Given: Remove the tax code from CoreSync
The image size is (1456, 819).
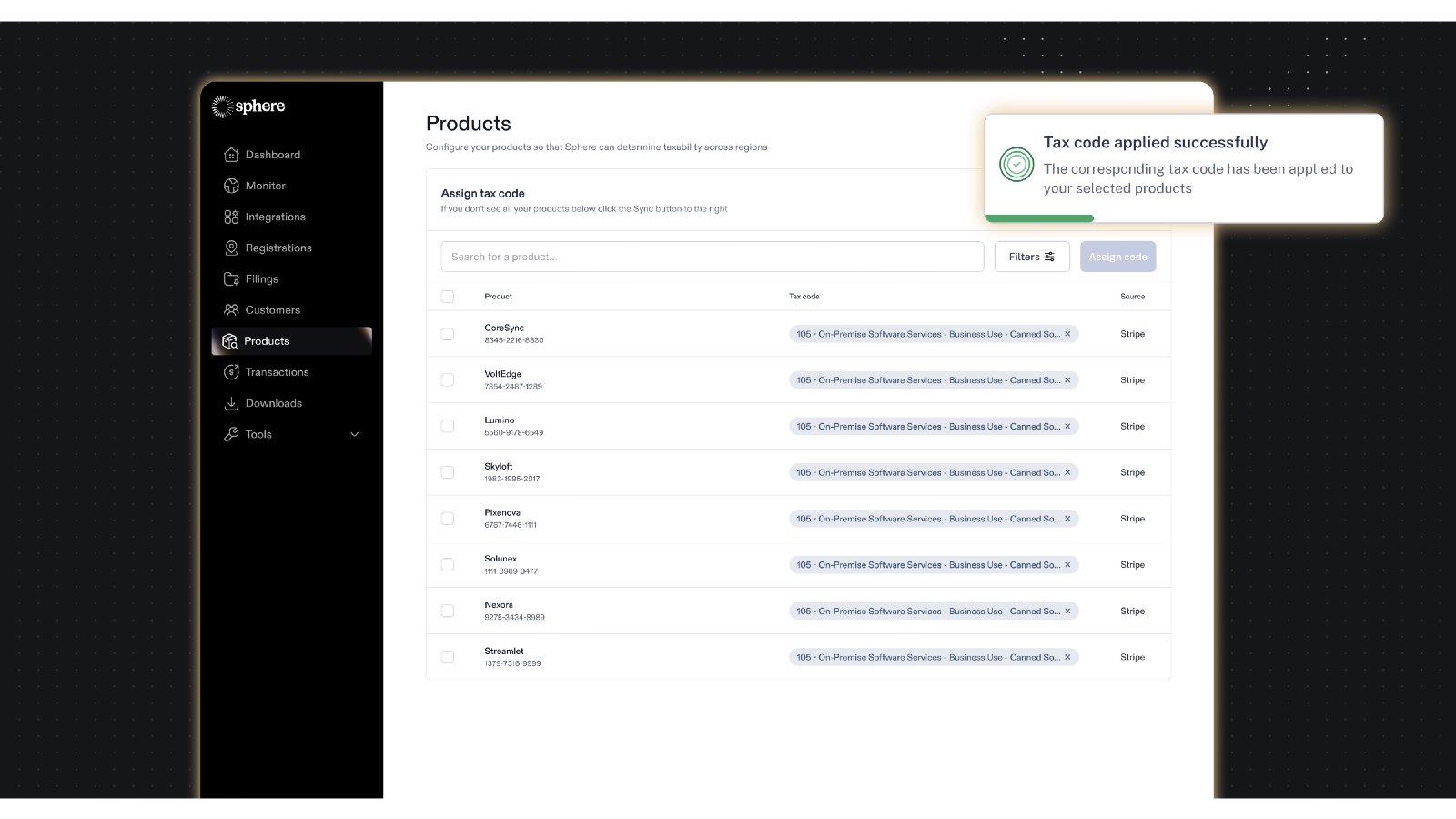Looking at the screenshot, I should pos(1067,334).
